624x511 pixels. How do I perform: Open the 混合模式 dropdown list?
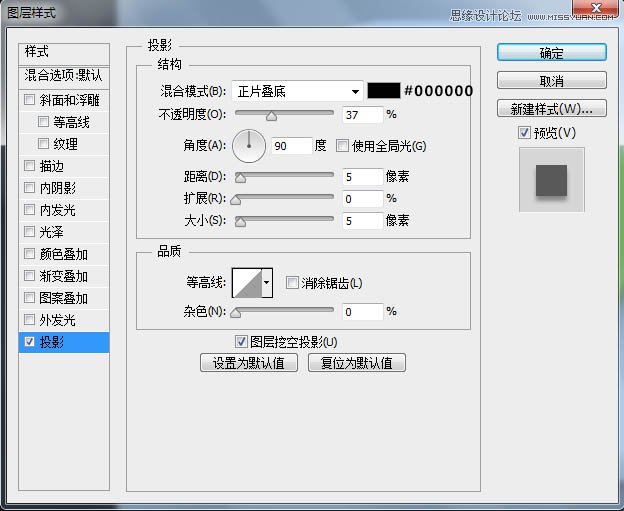click(298, 91)
